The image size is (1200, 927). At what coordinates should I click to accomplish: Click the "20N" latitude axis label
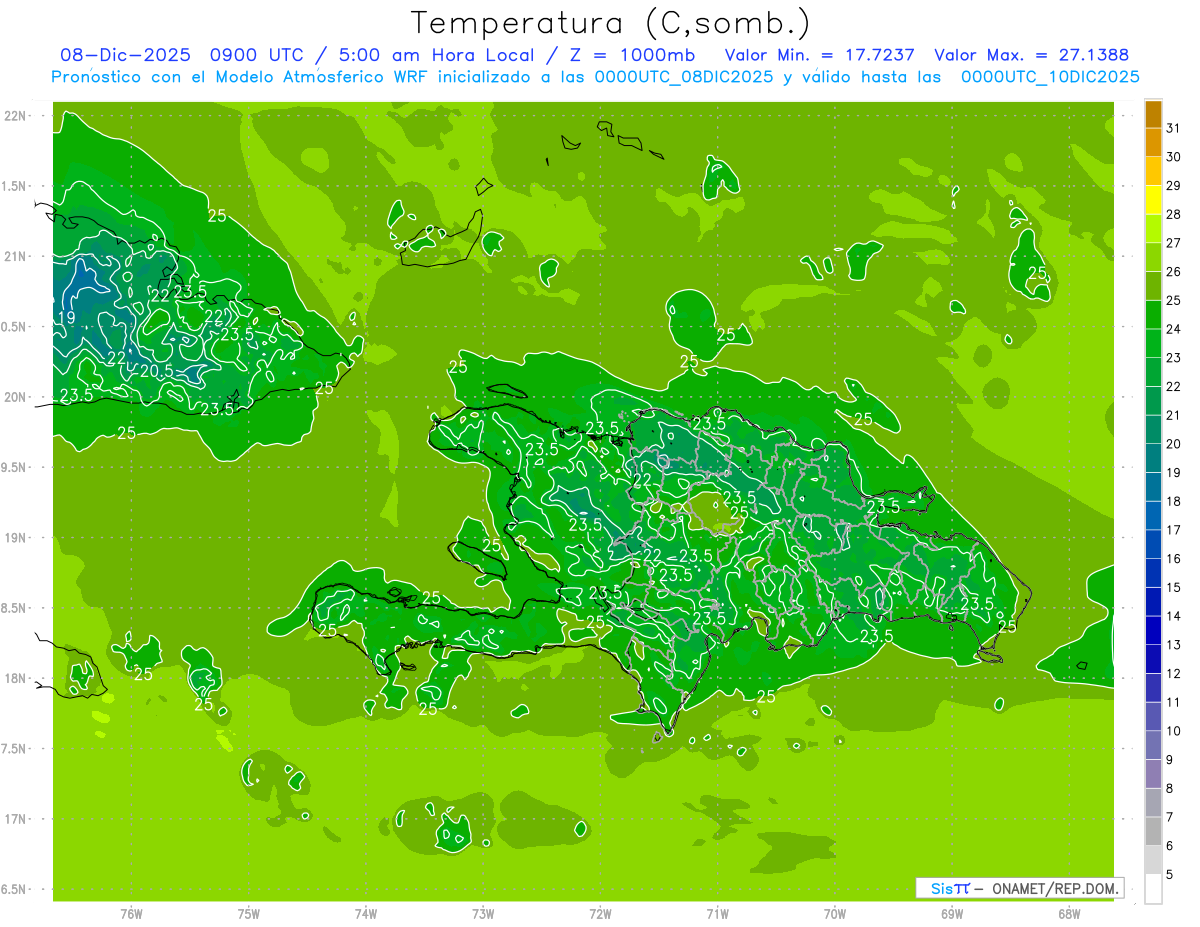[17, 397]
